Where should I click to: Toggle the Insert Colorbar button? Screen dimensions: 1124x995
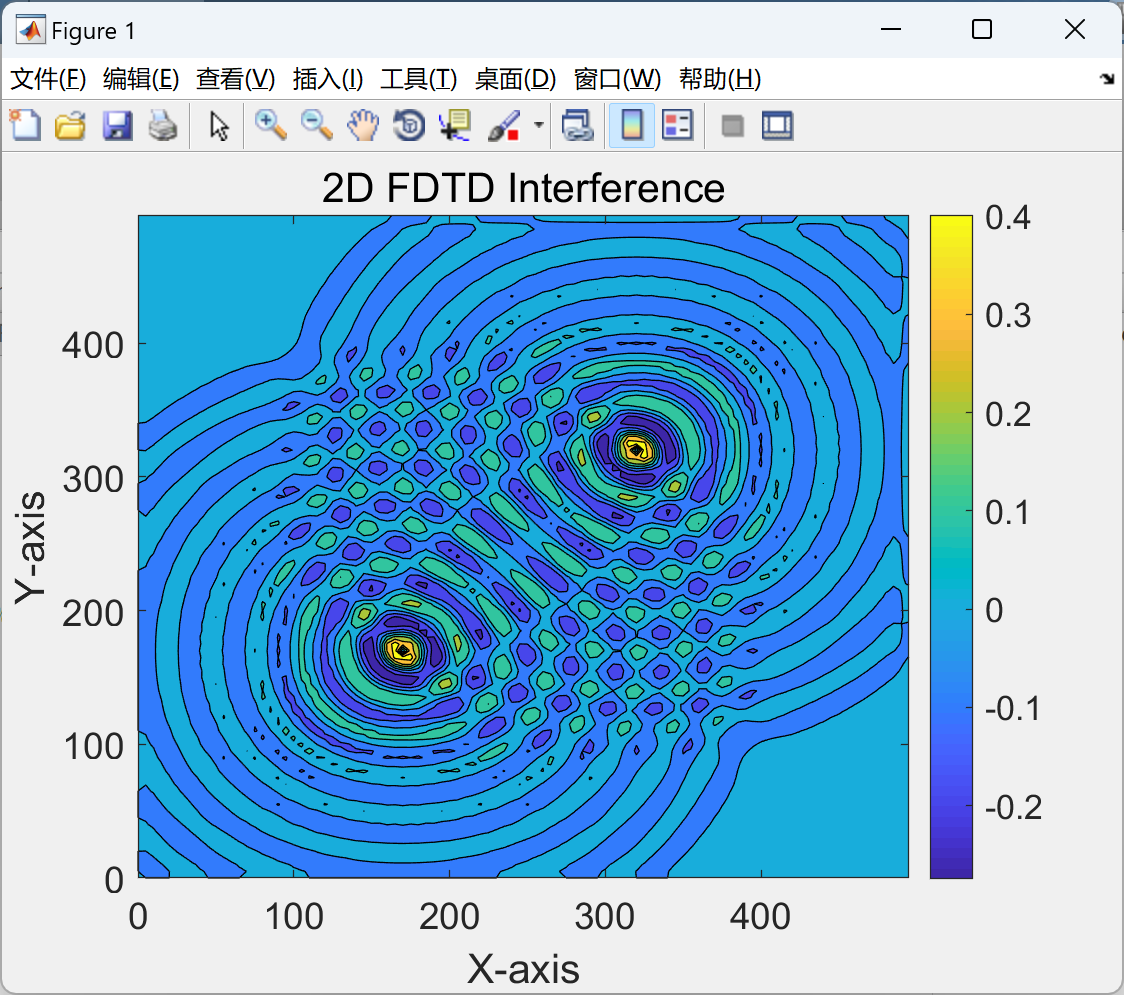click(x=632, y=125)
